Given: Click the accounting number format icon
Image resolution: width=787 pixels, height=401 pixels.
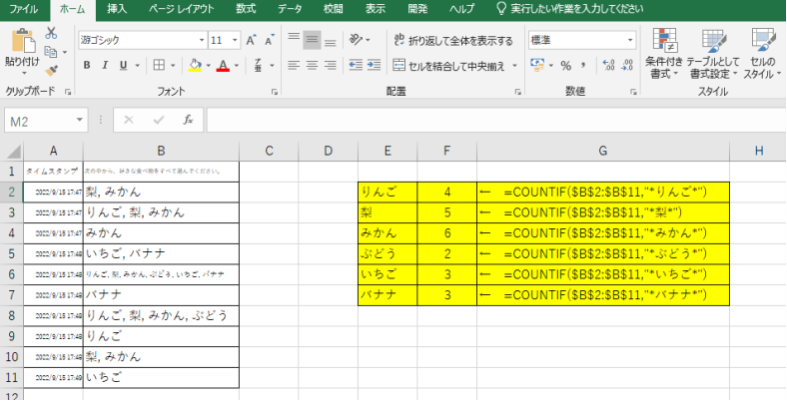Looking at the screenshot, I should 538,65.
